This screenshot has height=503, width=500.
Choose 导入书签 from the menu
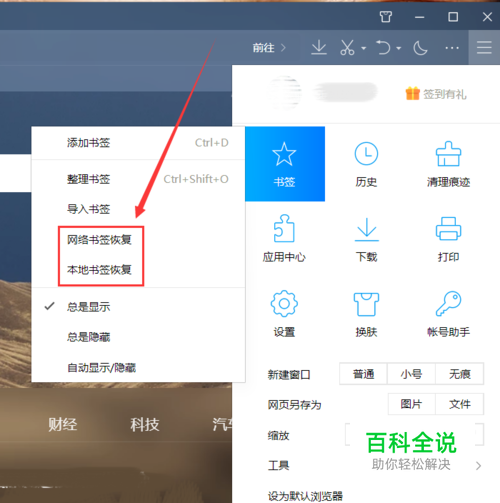click(138, 209)
